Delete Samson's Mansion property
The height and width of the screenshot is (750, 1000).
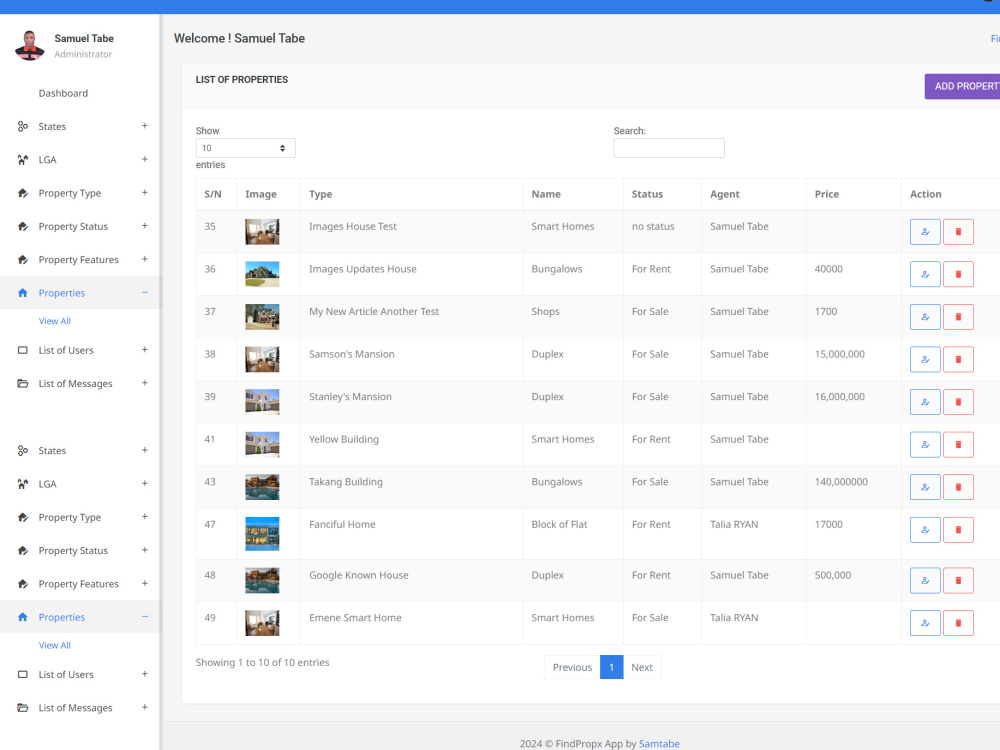click(x=958, y=360)
